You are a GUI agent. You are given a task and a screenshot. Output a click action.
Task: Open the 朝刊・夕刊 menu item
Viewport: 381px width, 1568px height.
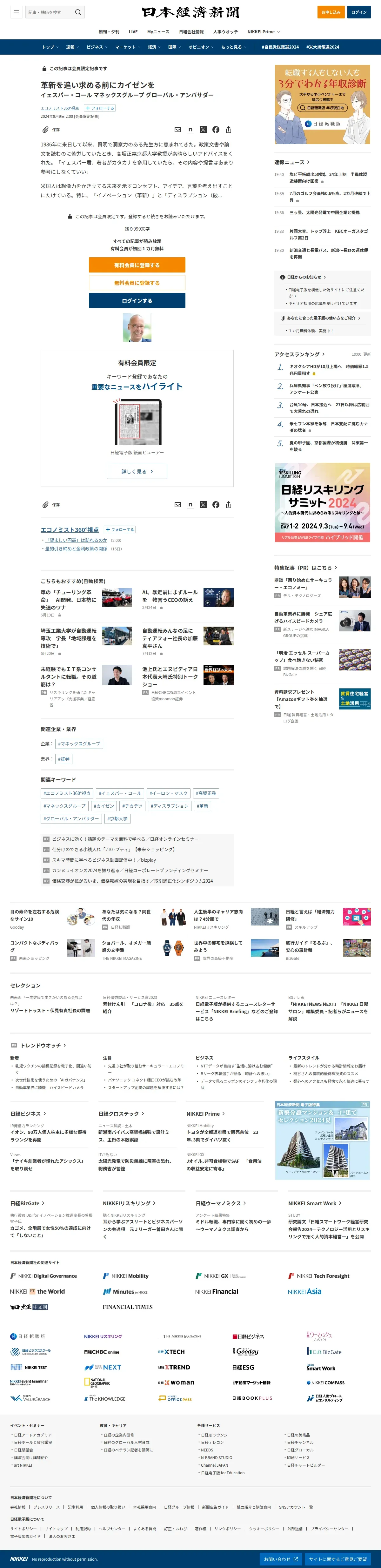click(109, 32)
